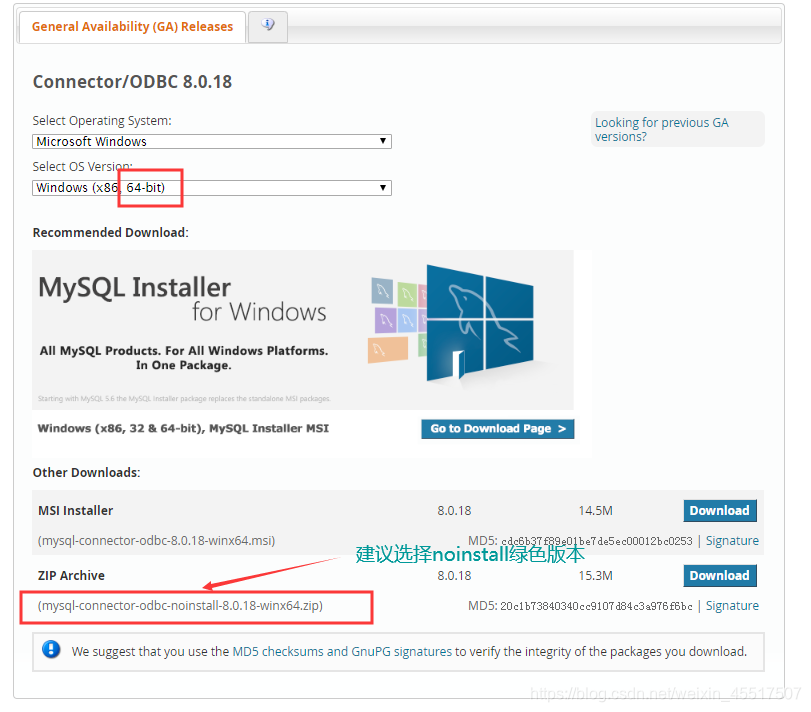Follow Looking for previous GA versions link
The image size is (811, 712).
point(662,130)
